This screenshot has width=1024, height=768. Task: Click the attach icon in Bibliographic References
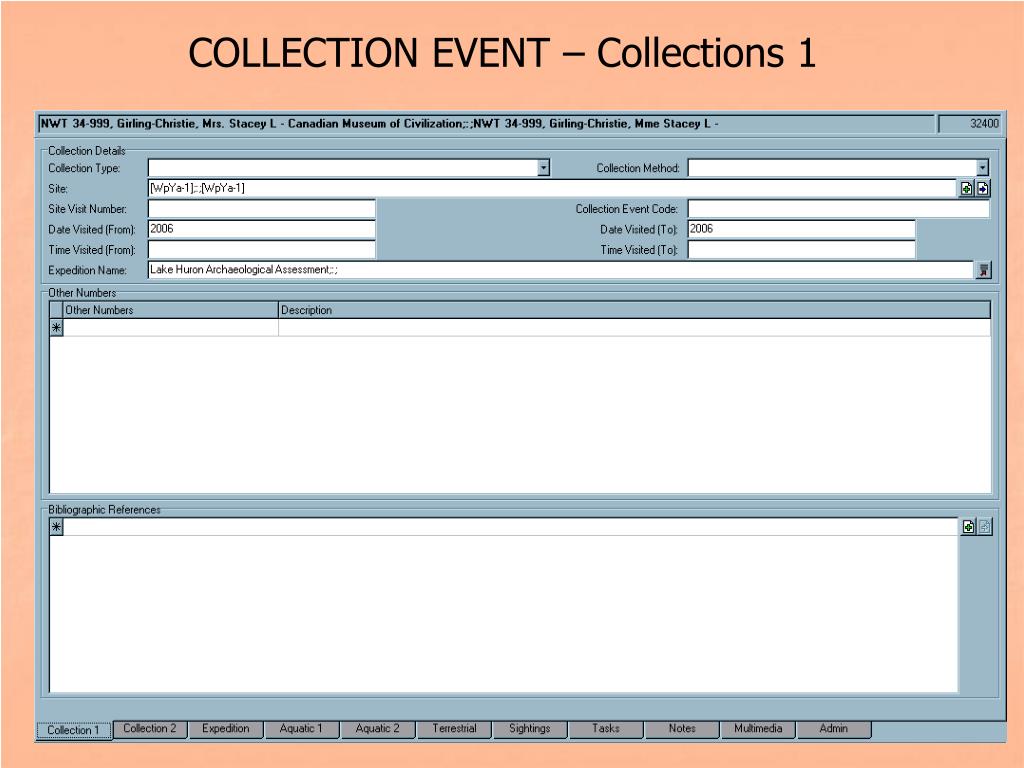coord(968,526)
